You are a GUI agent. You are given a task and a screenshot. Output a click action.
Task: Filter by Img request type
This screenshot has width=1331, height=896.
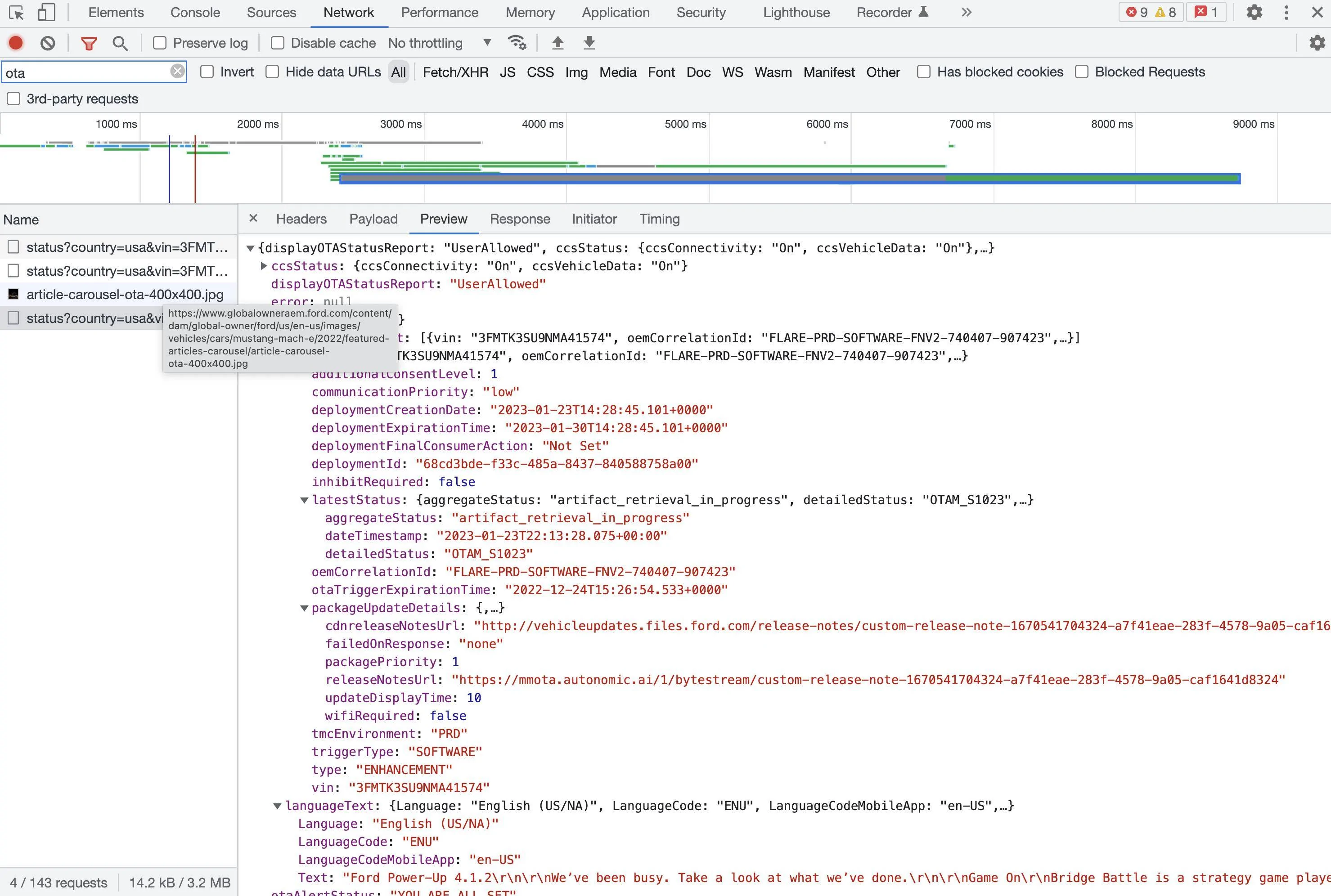(x=576, y=72)
